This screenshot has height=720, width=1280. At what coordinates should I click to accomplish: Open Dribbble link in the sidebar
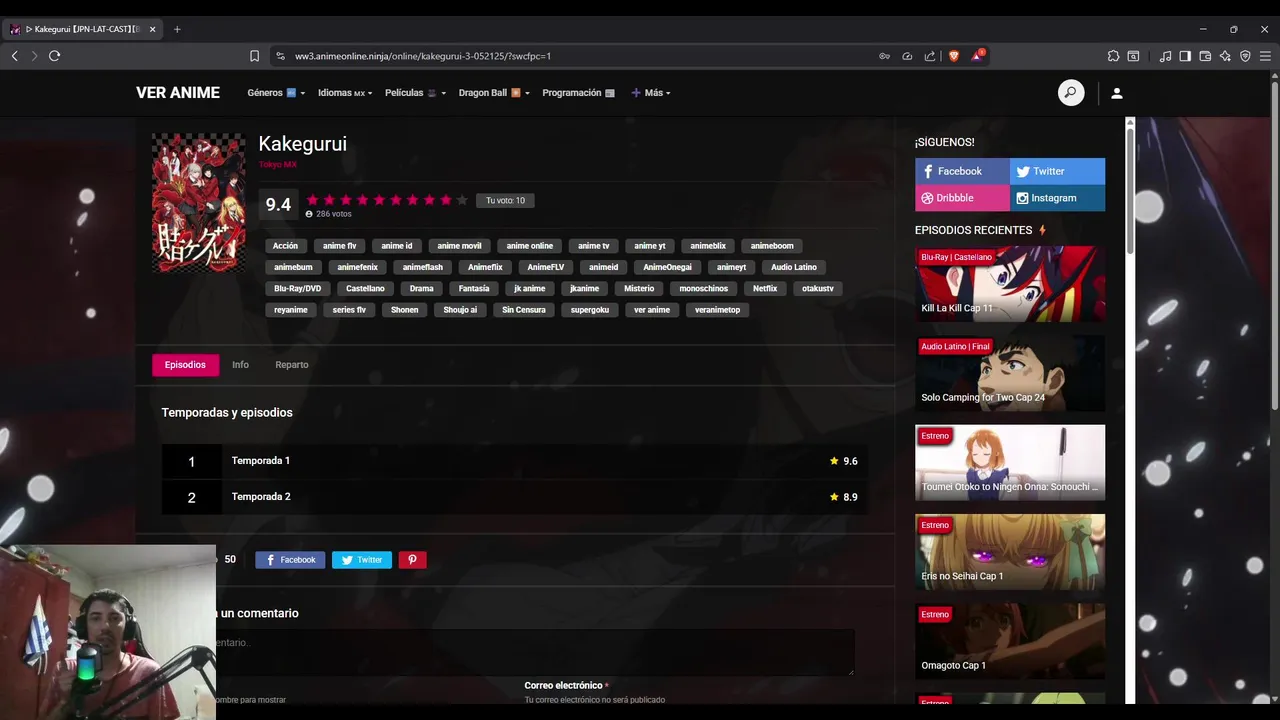click(x=962, y=198)
